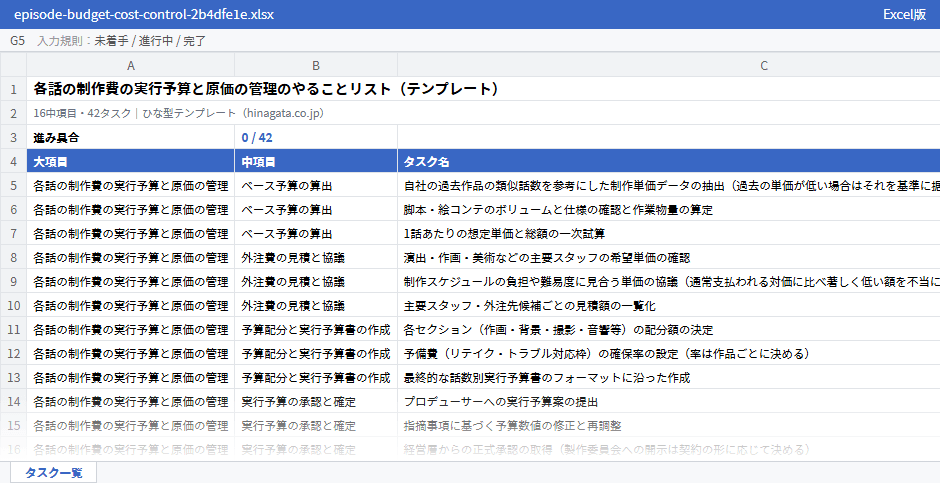The image size is (940, 483).
Task: Click task 演出・作画・美術などの主要スタッフの希望単価の確認
Action: [668, 257]
